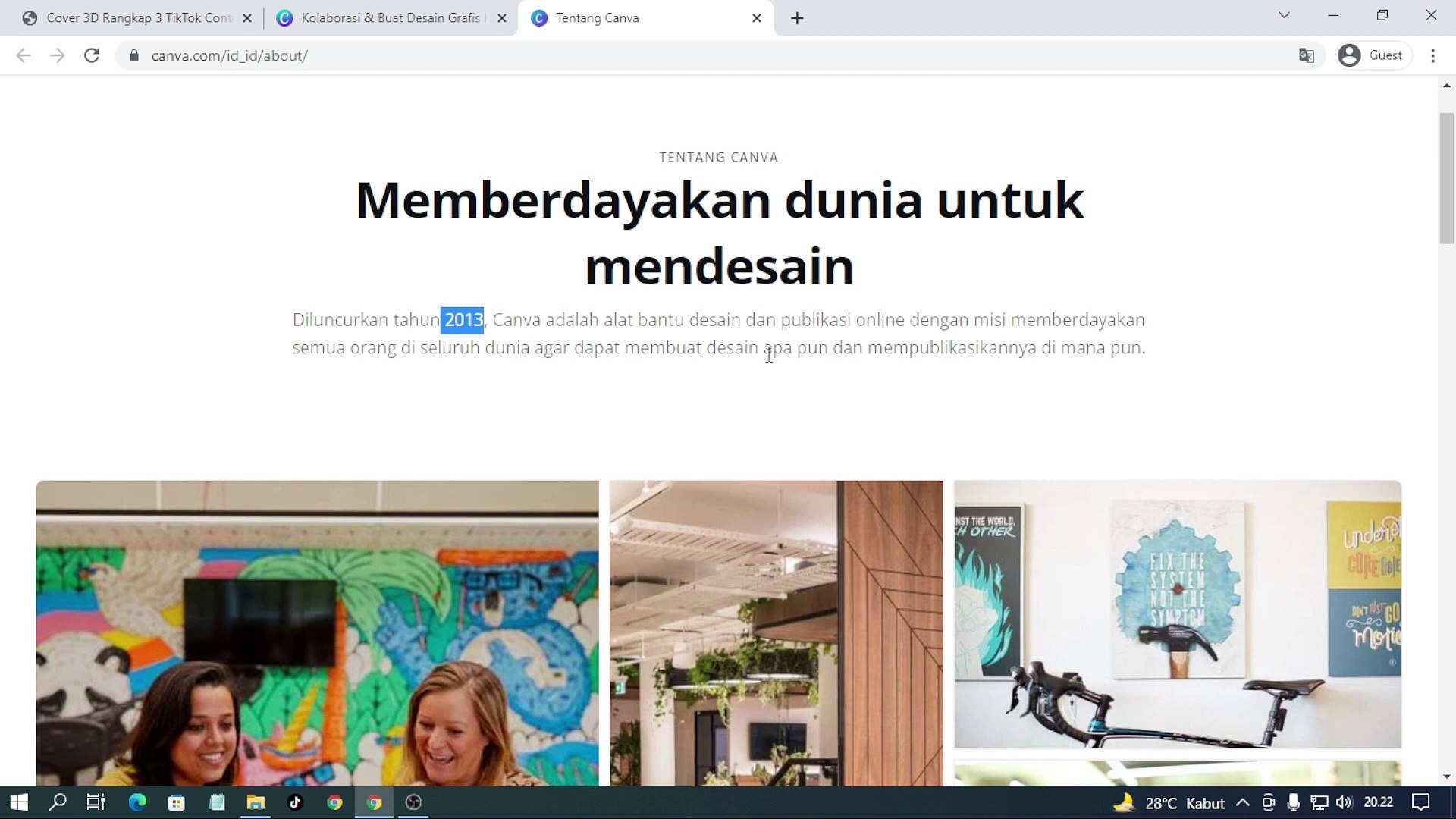Open Chrome's three-dot customize menu
The width and height of the screenshot is (1456, 819).
click(x=1432, y=55)
